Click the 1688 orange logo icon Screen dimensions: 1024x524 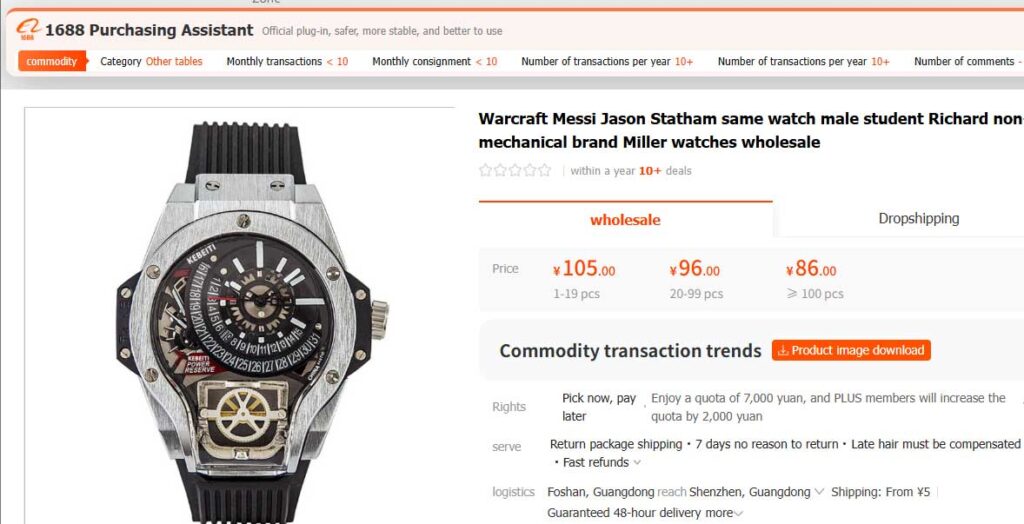pos(28,30)
